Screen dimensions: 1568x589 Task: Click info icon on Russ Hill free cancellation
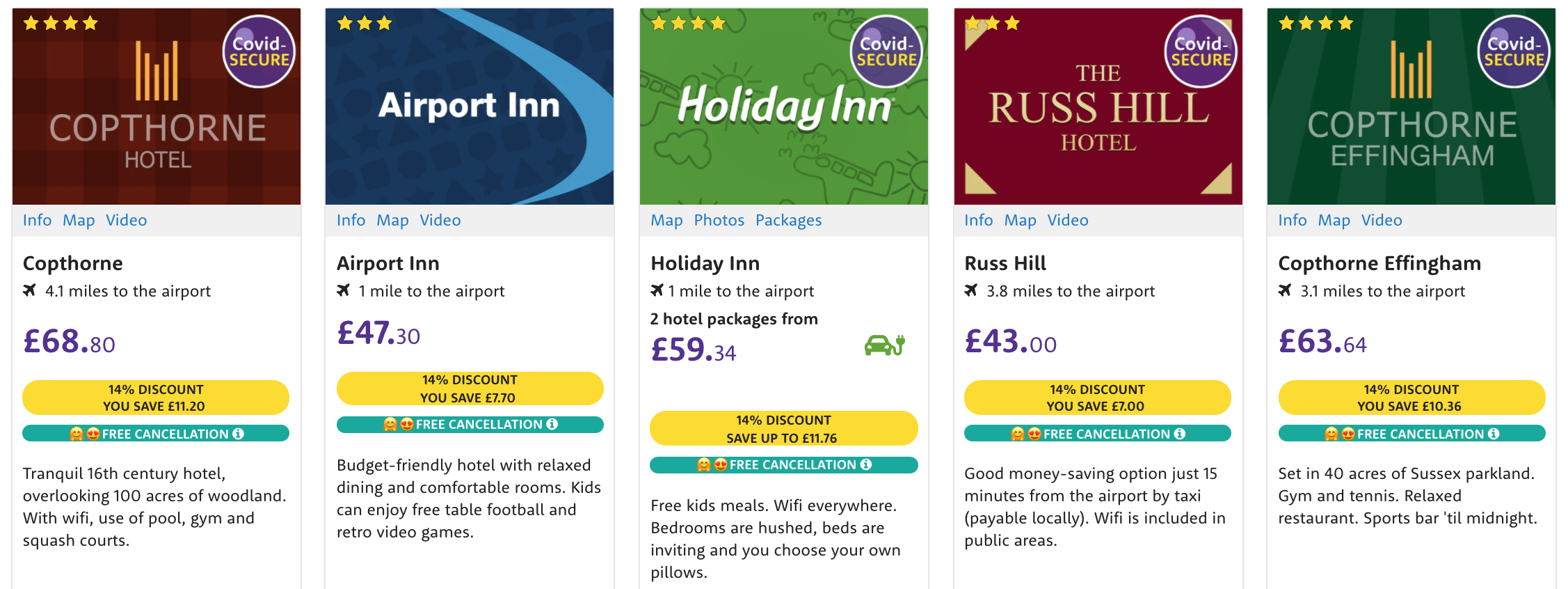(x=1180, y=434)
